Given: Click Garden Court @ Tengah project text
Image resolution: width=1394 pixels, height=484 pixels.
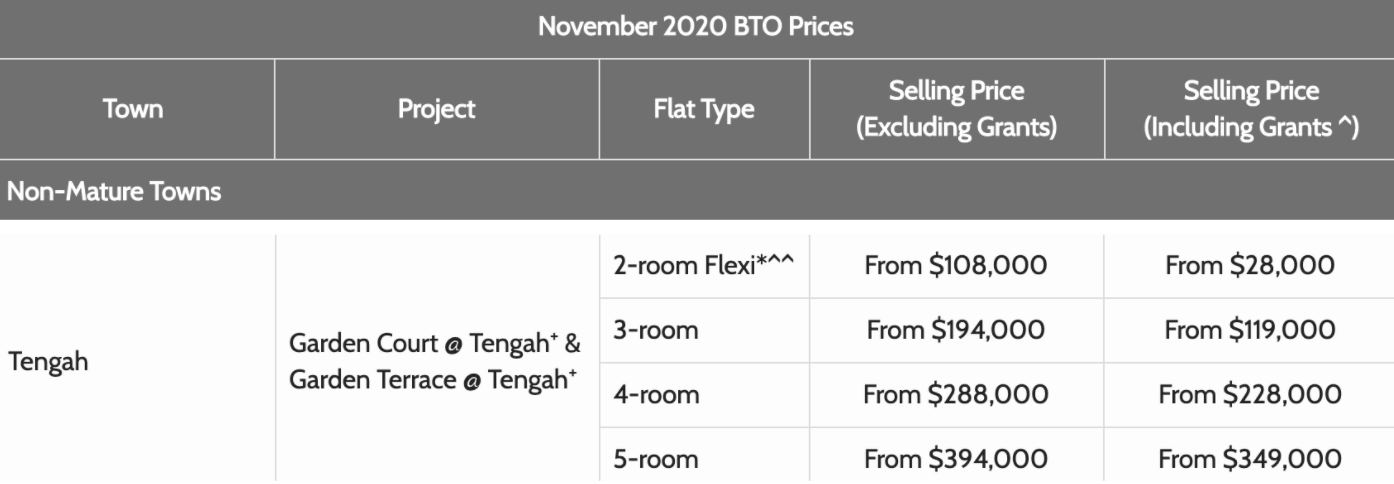Looking at the screenshot, I should (x=432, y=347).
